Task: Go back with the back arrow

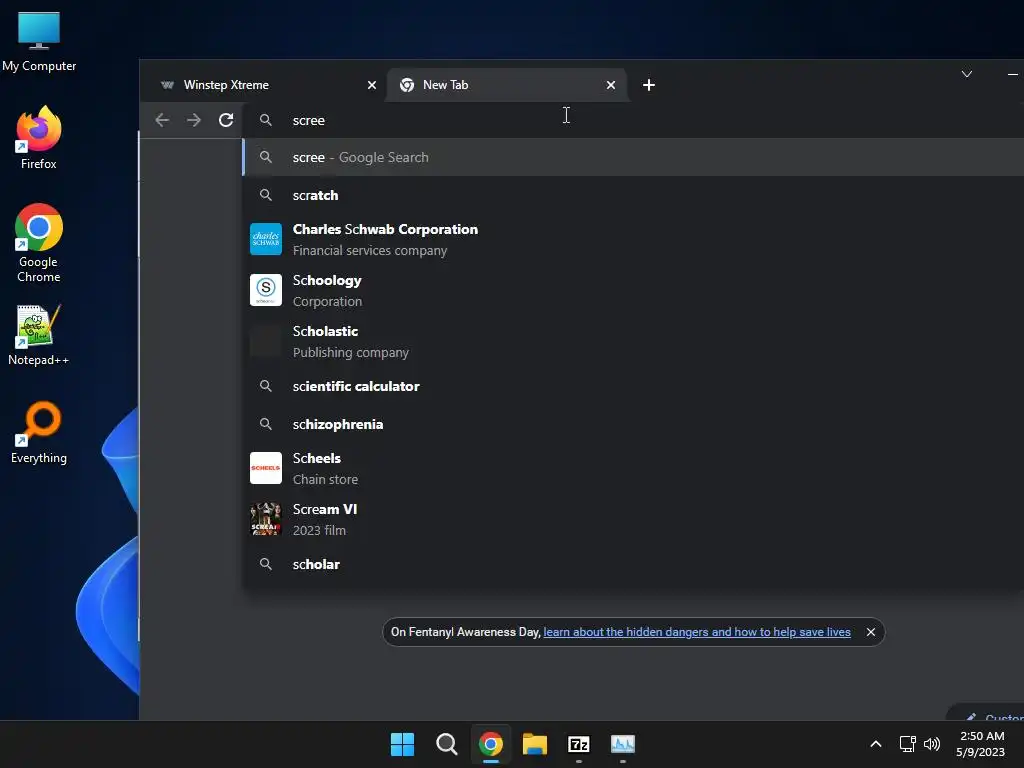Action: click(x=162, y=120)
